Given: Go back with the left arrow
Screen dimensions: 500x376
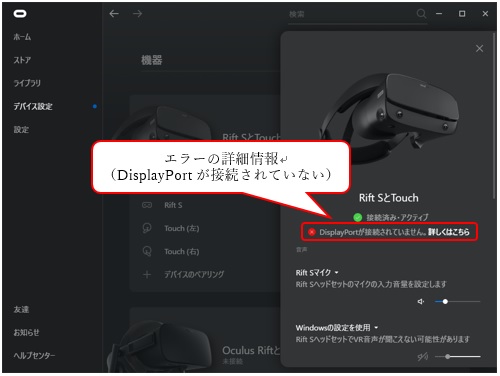Looking at the screenshot, I should (114, 14).
